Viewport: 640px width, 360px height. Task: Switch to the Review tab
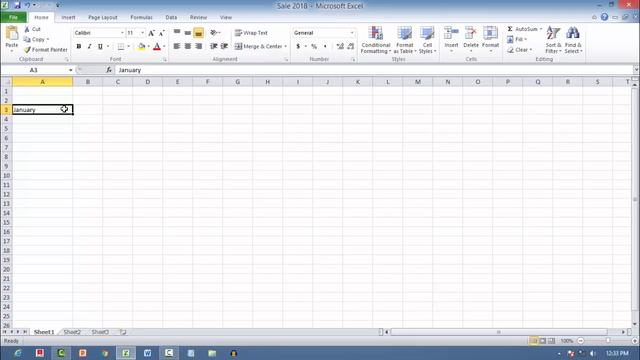click(x=198, y=18)
